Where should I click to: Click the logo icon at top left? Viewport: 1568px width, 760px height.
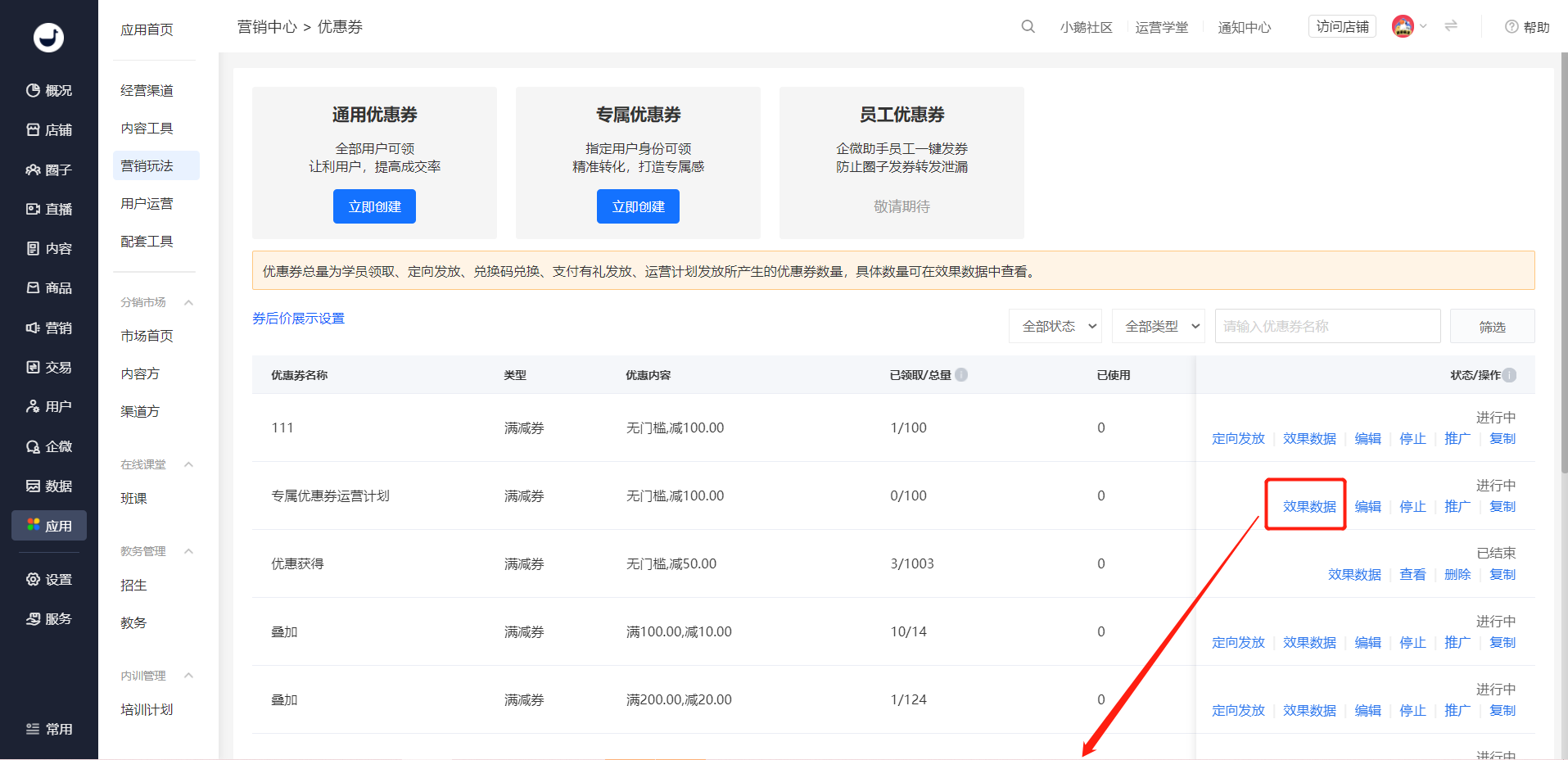point(48,38)
